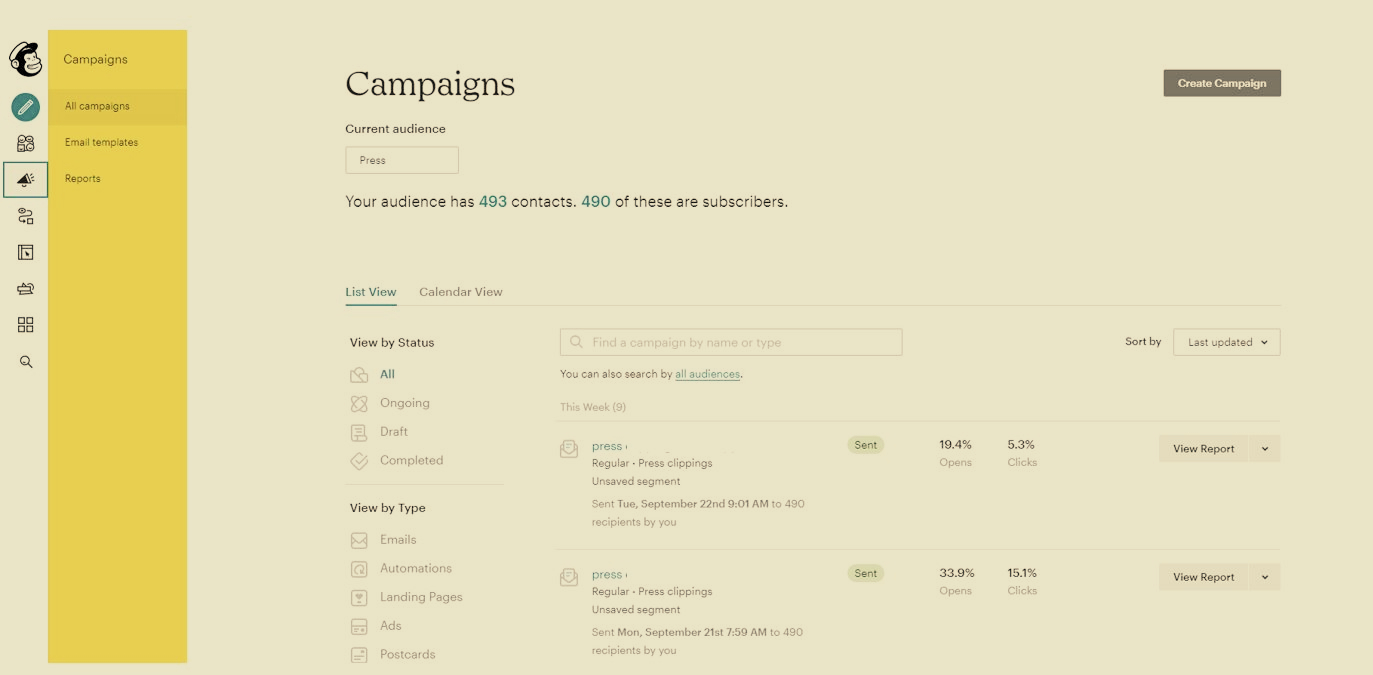The height and width of the screenshot is (675, 1373).
Task: Filter campaigns by Draft status
Action: point(393,432)
